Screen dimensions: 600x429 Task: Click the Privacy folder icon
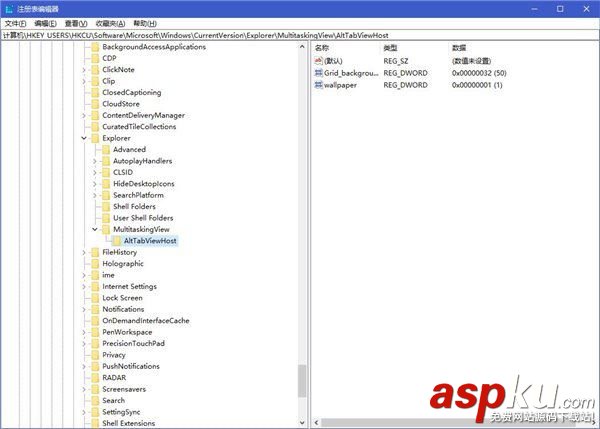(x=95, y=355)
